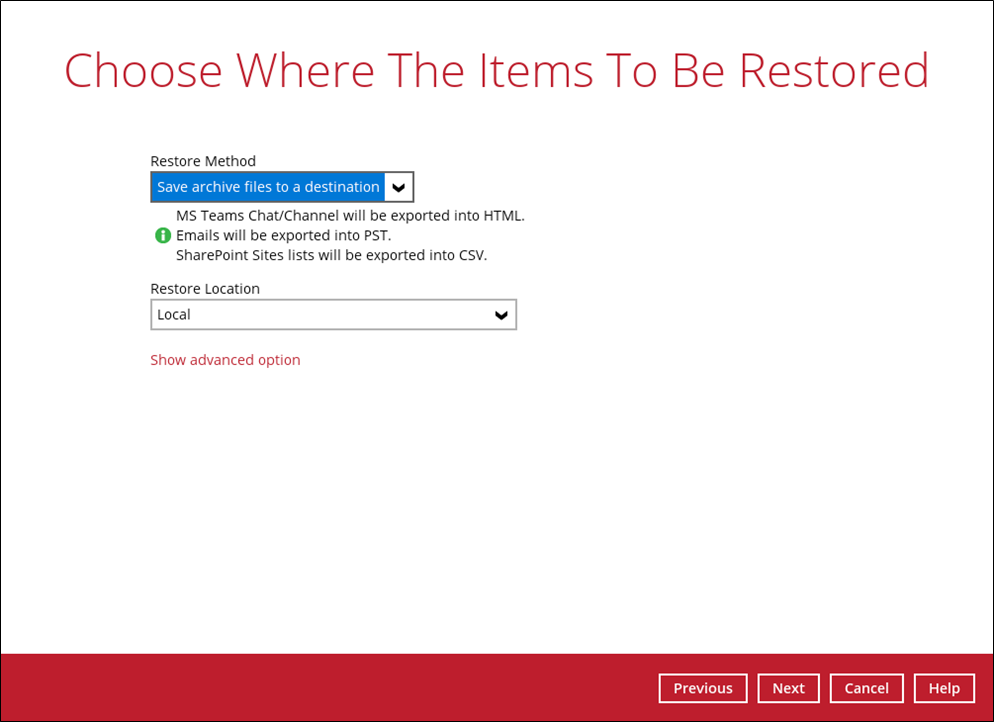The image size is (994, 722).
Task: Click the 'Local' value in Restore Location
Action: pyautogui.click(x=174, y=315)
